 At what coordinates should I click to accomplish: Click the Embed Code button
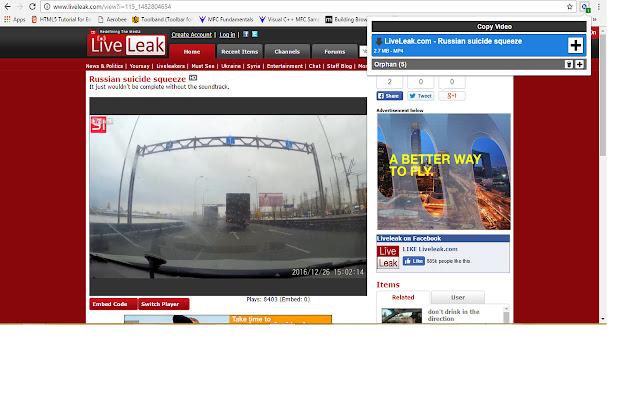point(113,304)
